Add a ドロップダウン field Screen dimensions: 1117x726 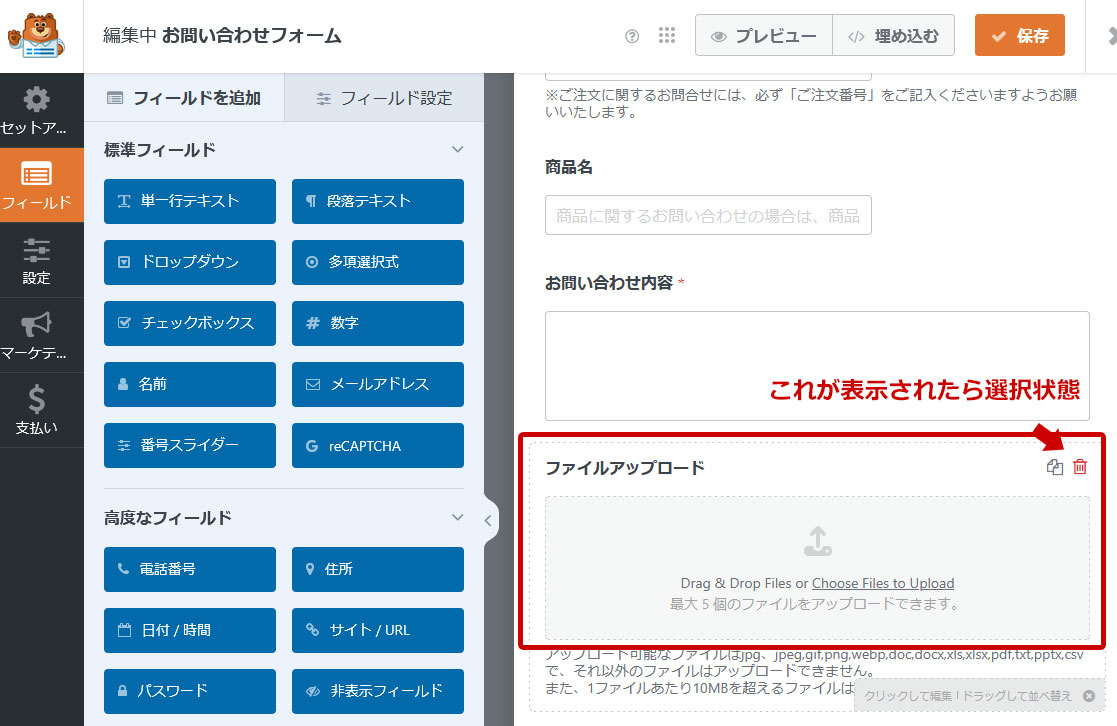pyautogui.click(x=189, y=262)
